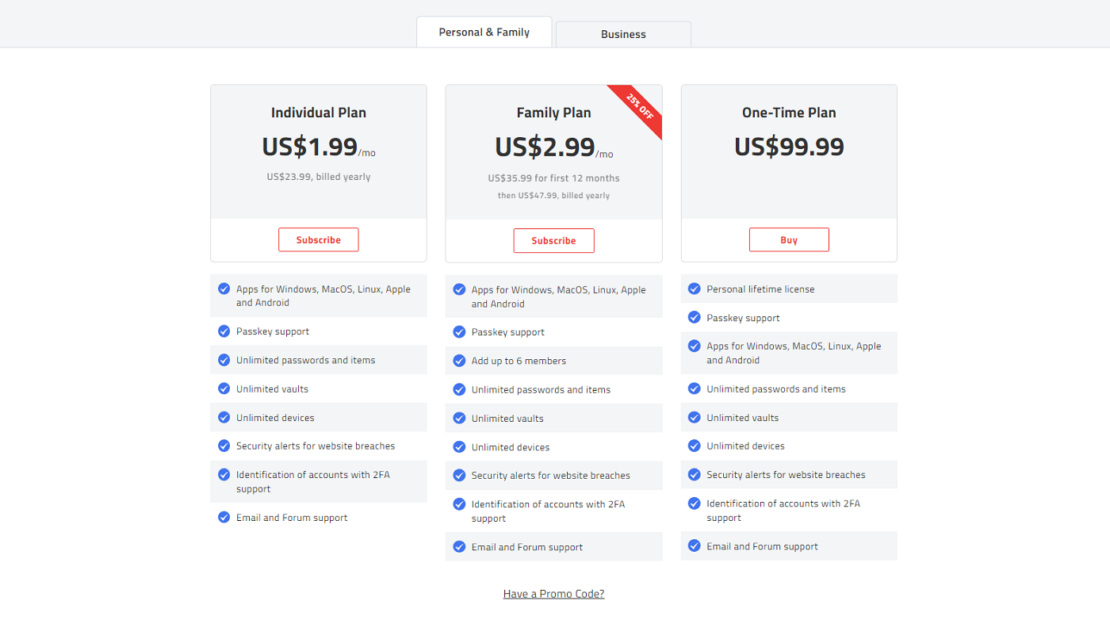Image resolution: width=1110 pixels, height=620 pixels.
Task: Click checkmark icon beside Personal lifetime license
Action: point(694,289)
